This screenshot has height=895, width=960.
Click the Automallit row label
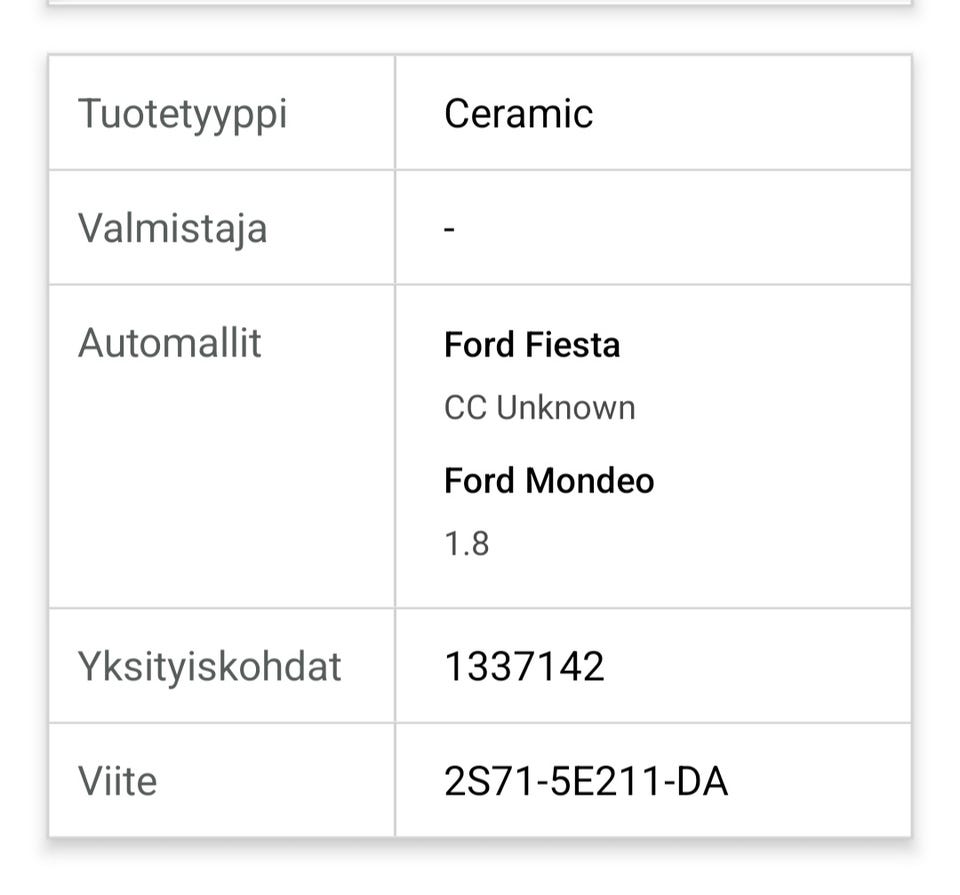(x=170, y=343)
